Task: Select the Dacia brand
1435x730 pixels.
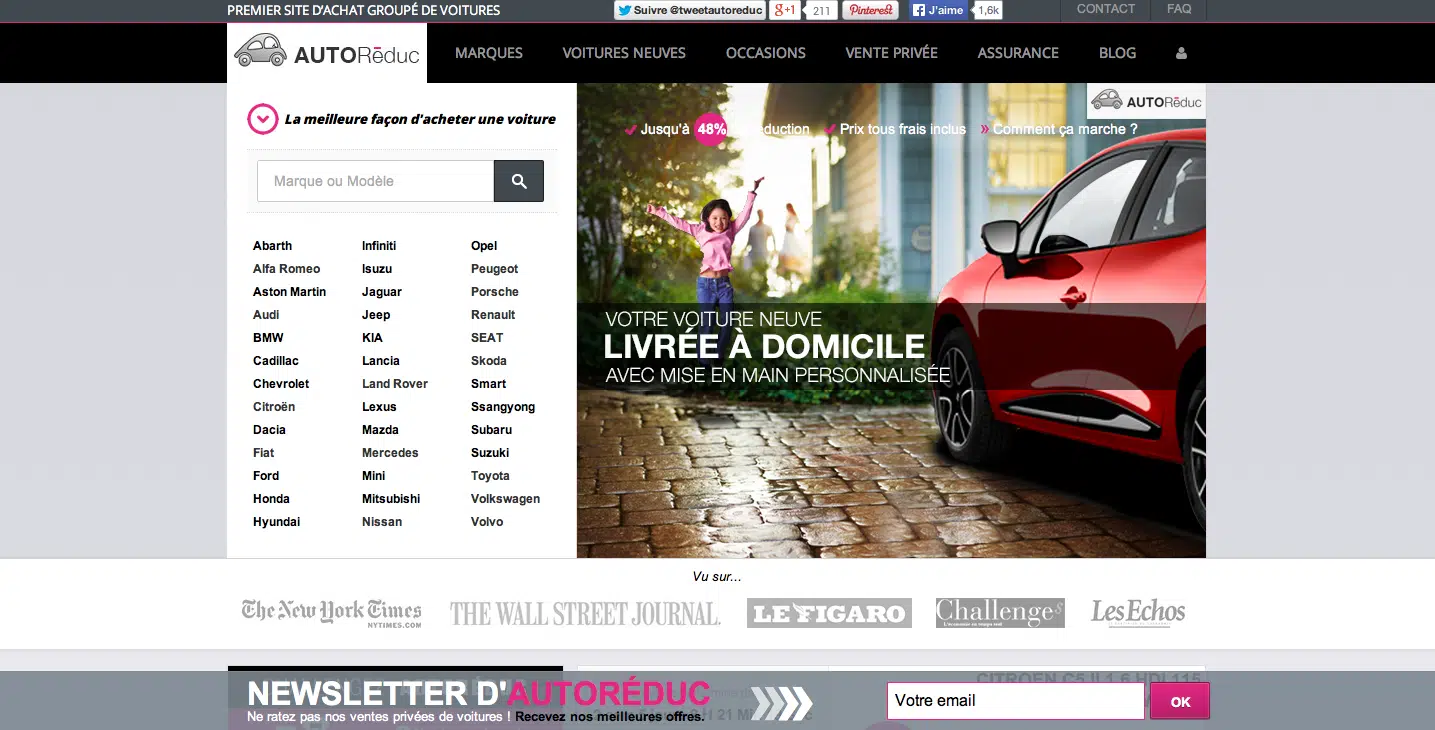Action: (x=269, y=430)
